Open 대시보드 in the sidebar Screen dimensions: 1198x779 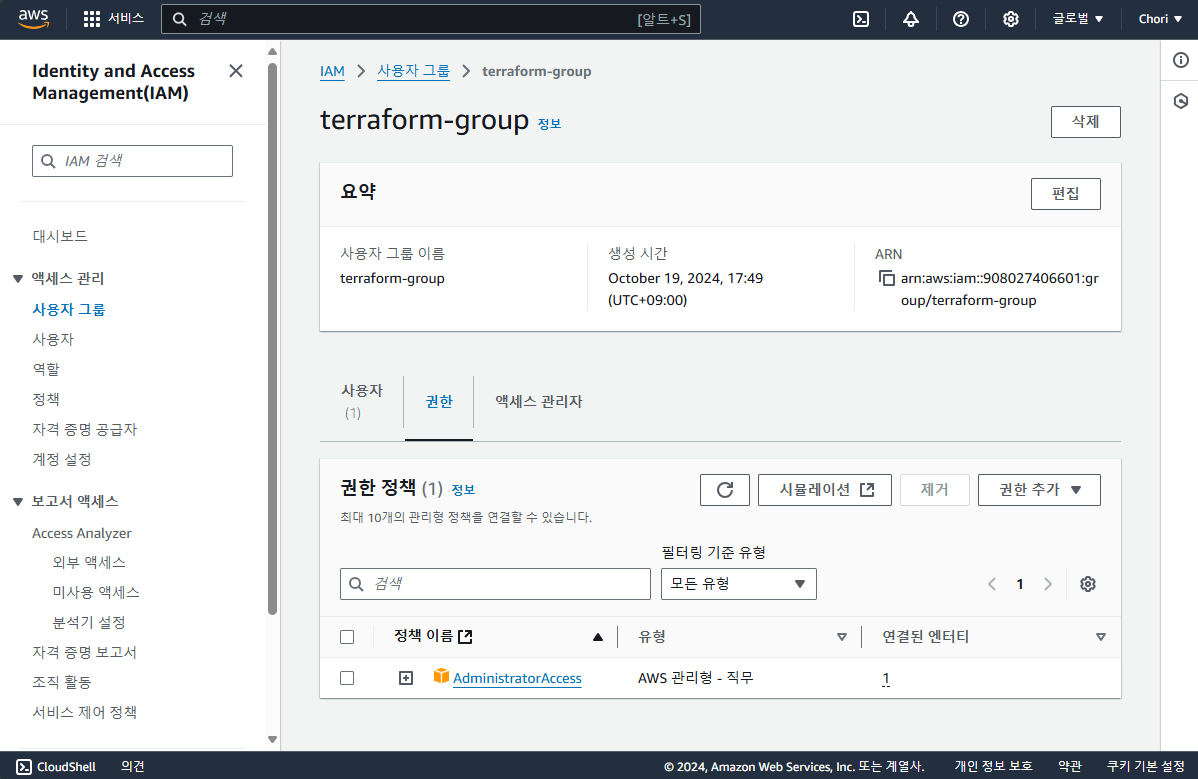click(x=60, y=237)
